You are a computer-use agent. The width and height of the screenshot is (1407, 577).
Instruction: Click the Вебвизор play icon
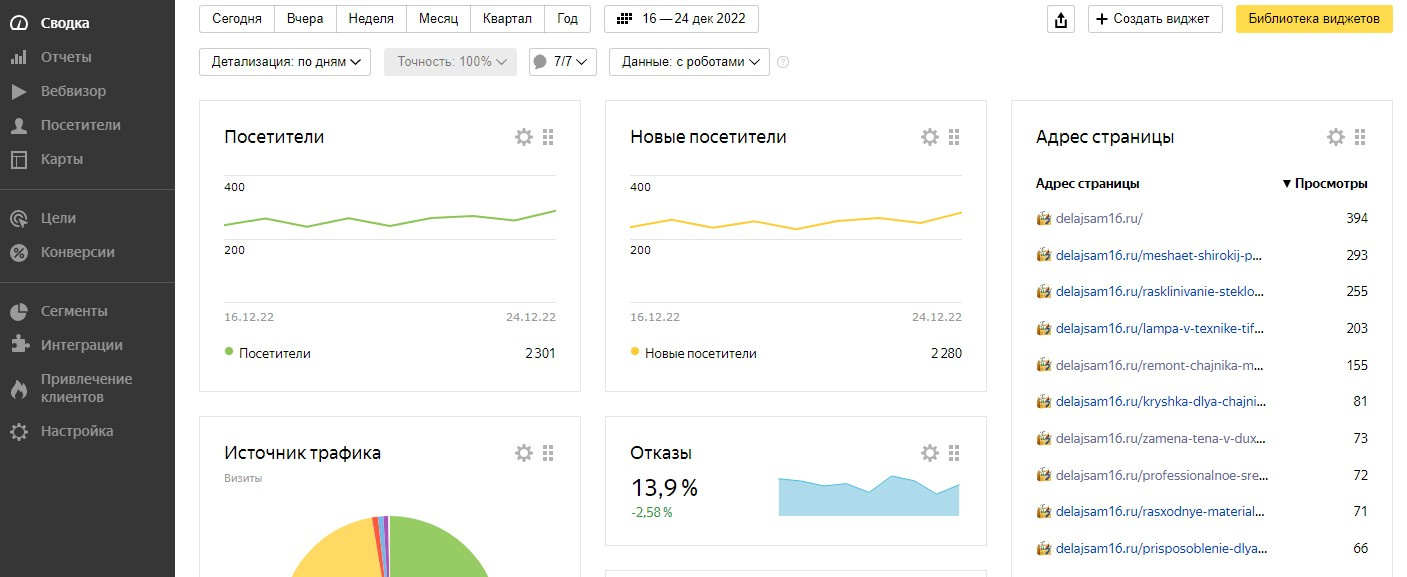point(19,91)
